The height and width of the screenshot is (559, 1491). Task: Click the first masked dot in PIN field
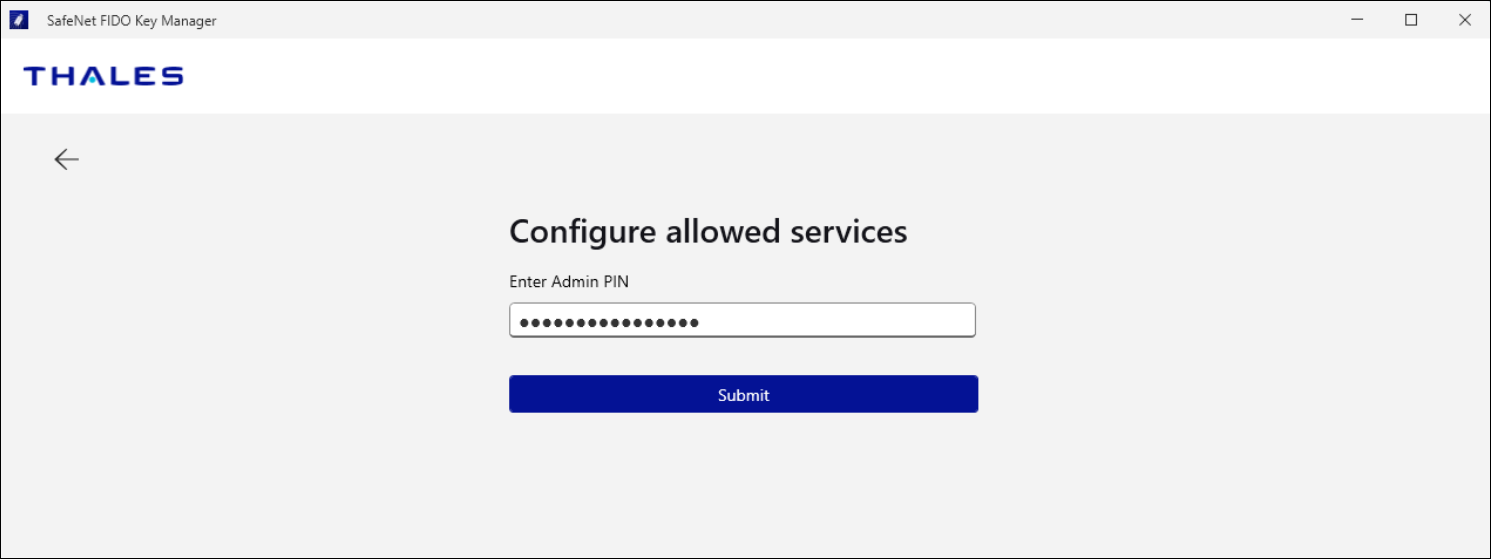524,322
